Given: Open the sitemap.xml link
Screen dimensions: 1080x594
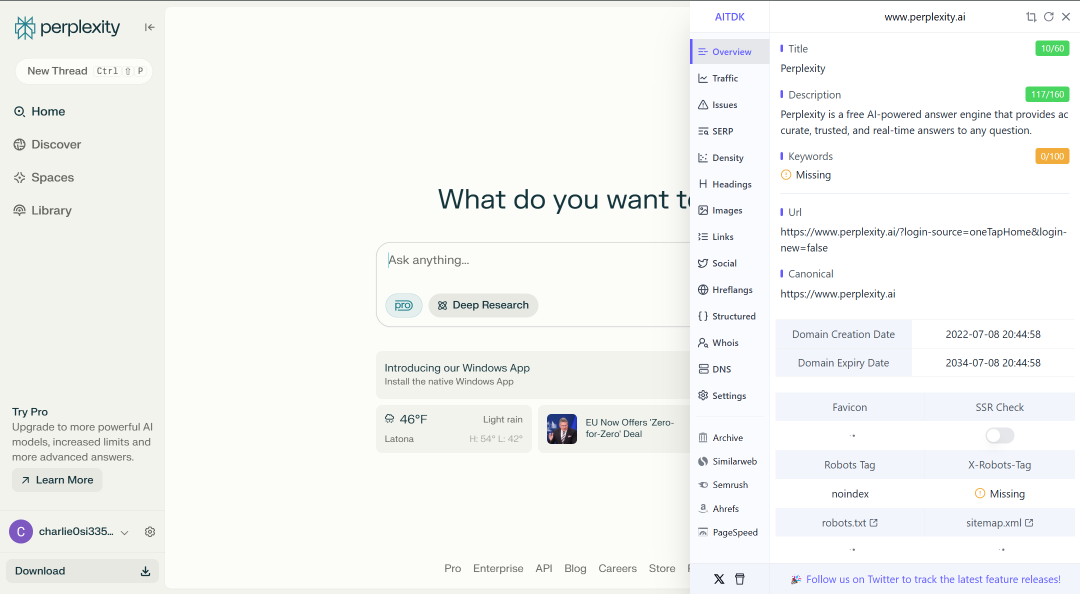Looking at the screenshot, I should coord(999,523).
